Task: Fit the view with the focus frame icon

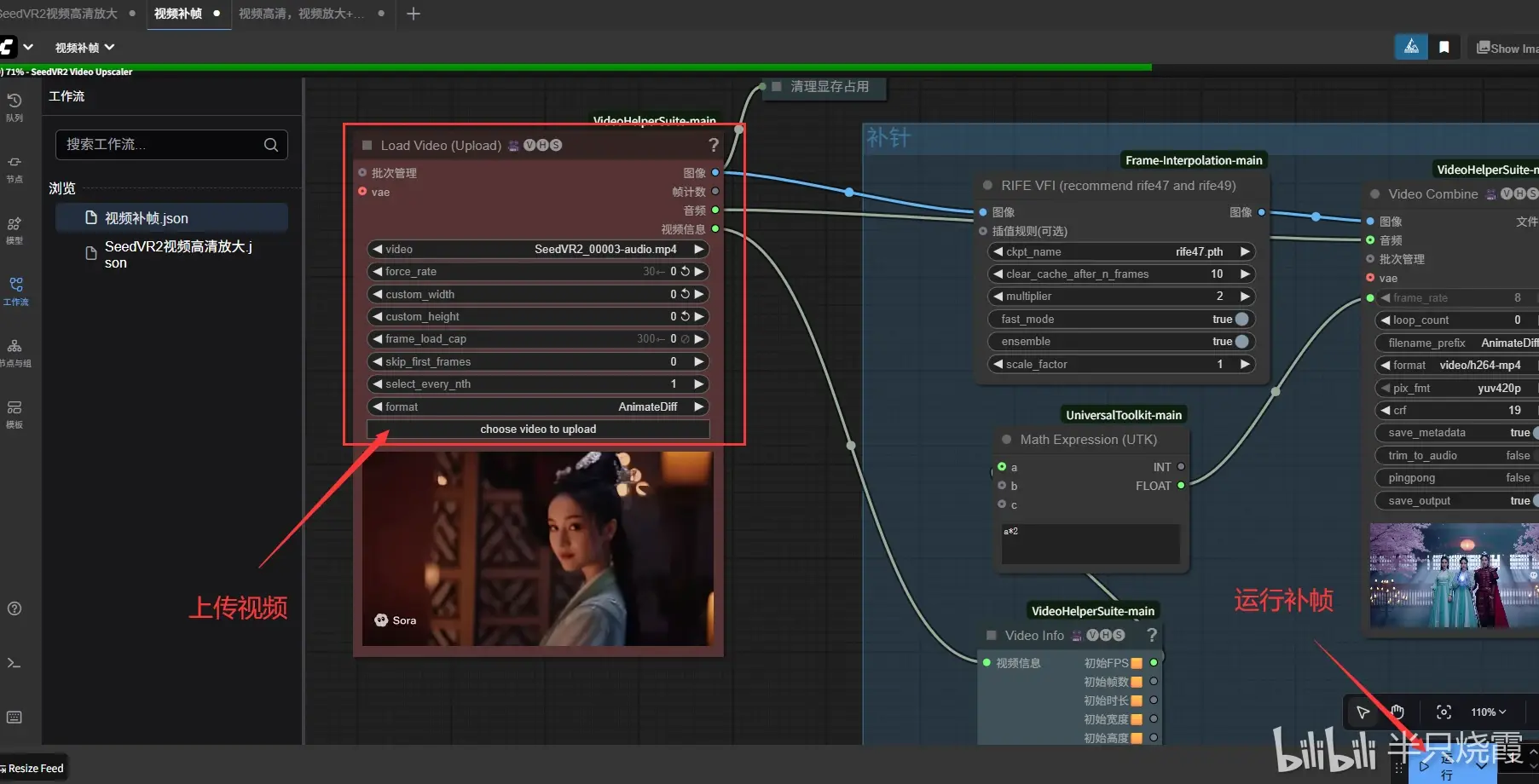Action: click(1444, 712)
